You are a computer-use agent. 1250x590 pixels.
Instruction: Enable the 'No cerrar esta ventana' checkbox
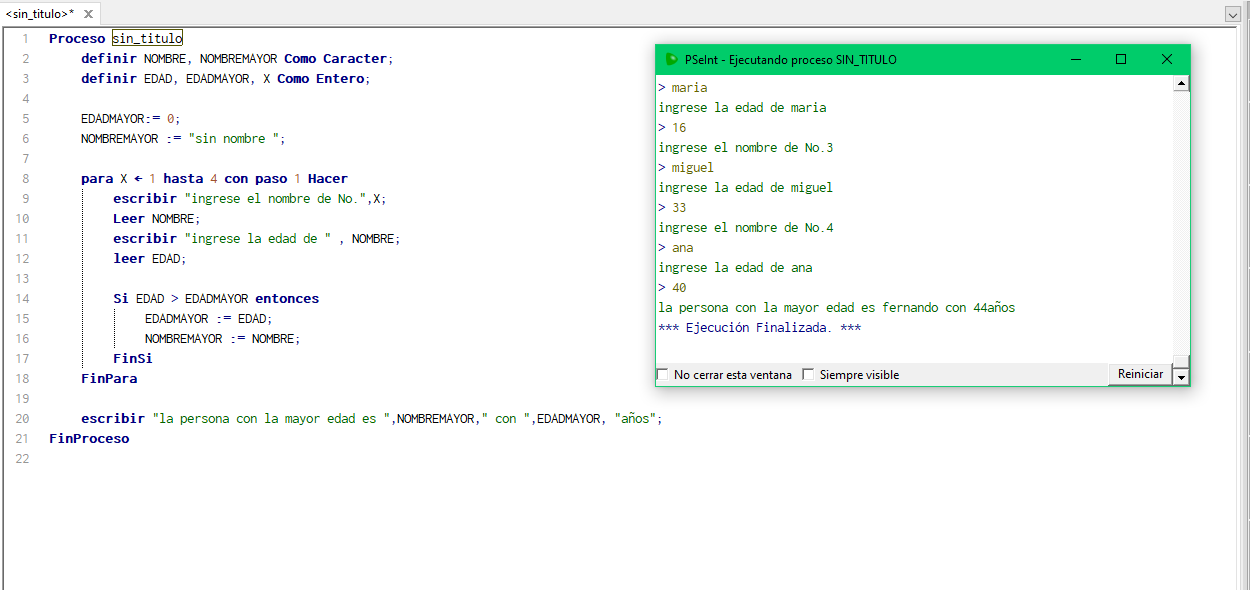click(x=662, y=375)
